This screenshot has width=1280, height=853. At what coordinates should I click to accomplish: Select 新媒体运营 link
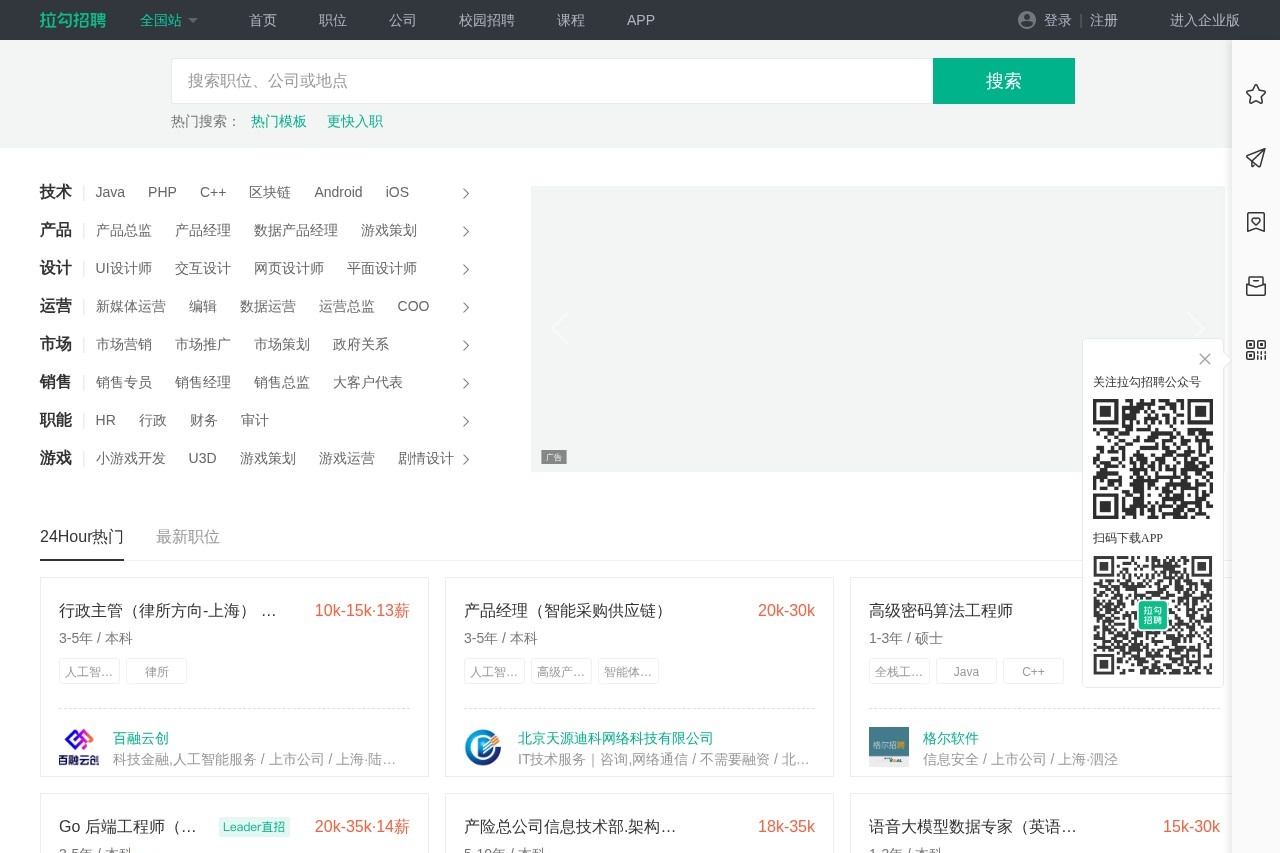tap(131, 306)
